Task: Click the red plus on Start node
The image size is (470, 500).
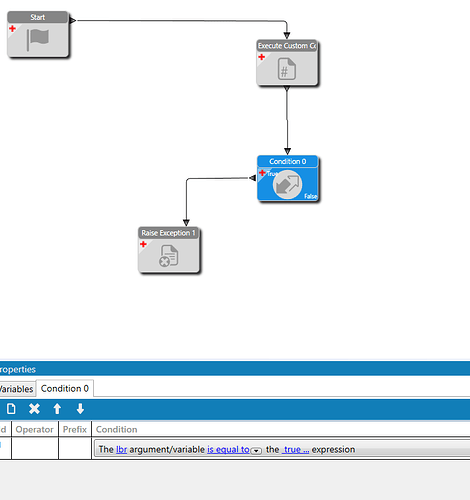Action: 13,29
